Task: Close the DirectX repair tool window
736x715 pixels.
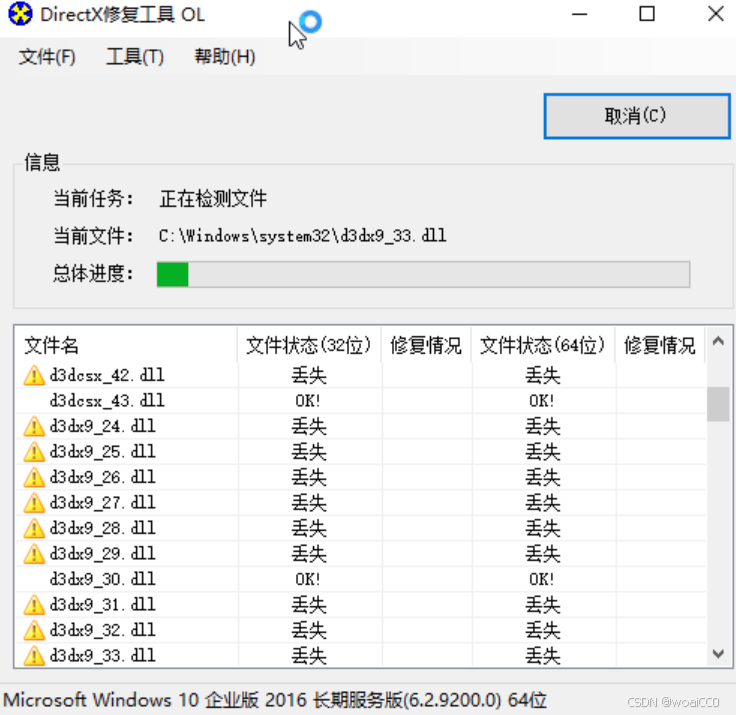Action: [x=716, y=14]
